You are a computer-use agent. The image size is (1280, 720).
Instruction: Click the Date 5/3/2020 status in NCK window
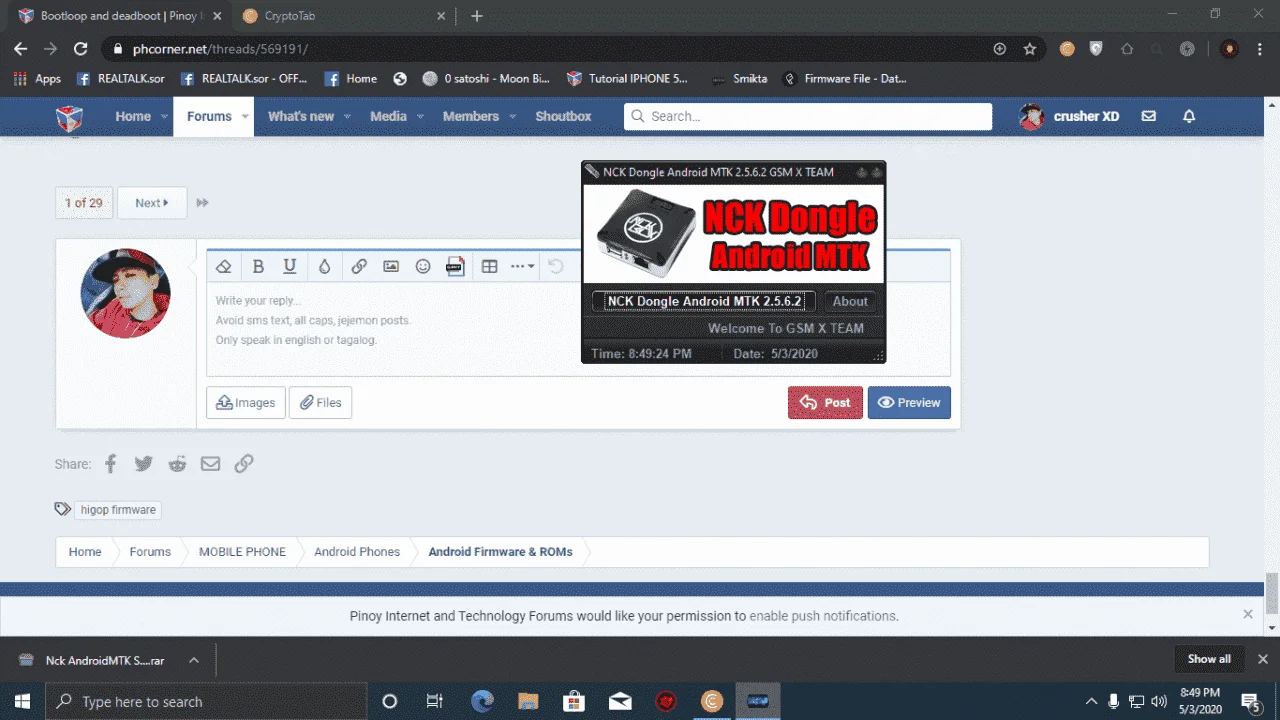pyautogui.click(x=776, y=354)
